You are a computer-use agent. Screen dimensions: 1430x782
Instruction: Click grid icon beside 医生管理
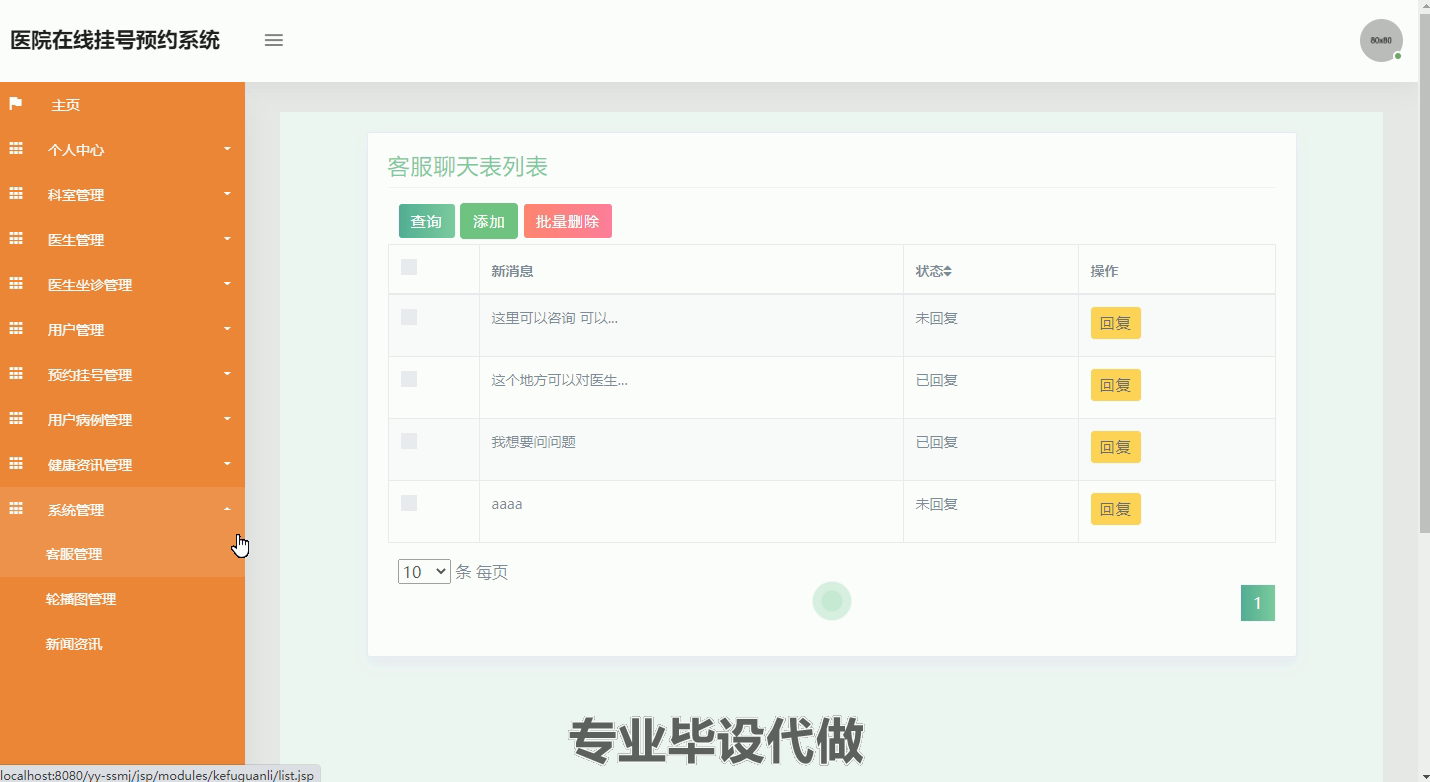[x=16, y=239]
